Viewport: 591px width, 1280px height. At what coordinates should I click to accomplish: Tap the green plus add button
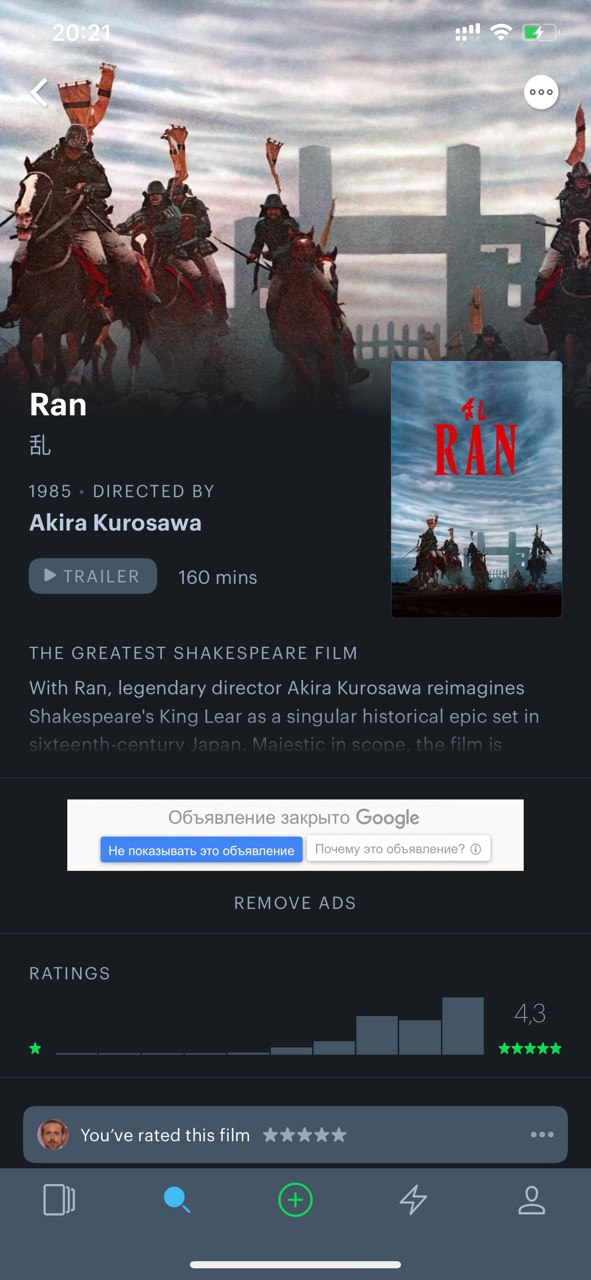(295, 1200)
